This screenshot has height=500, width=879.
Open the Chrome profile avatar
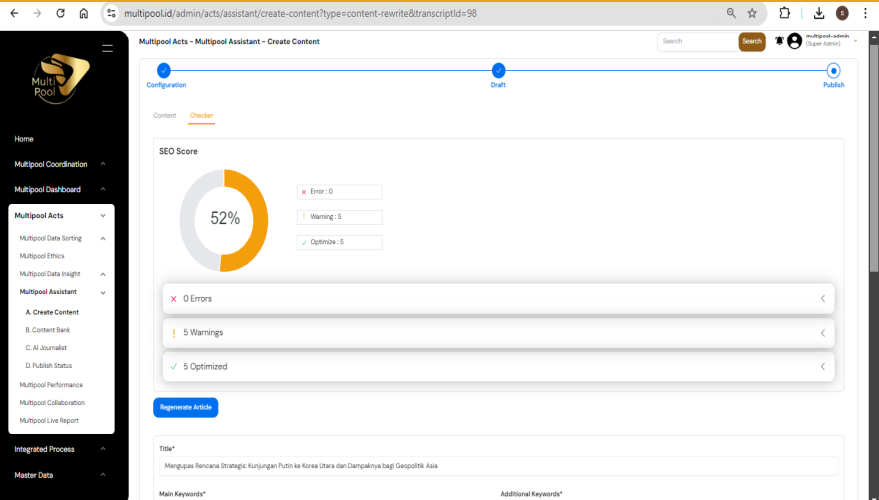point(842,13)
